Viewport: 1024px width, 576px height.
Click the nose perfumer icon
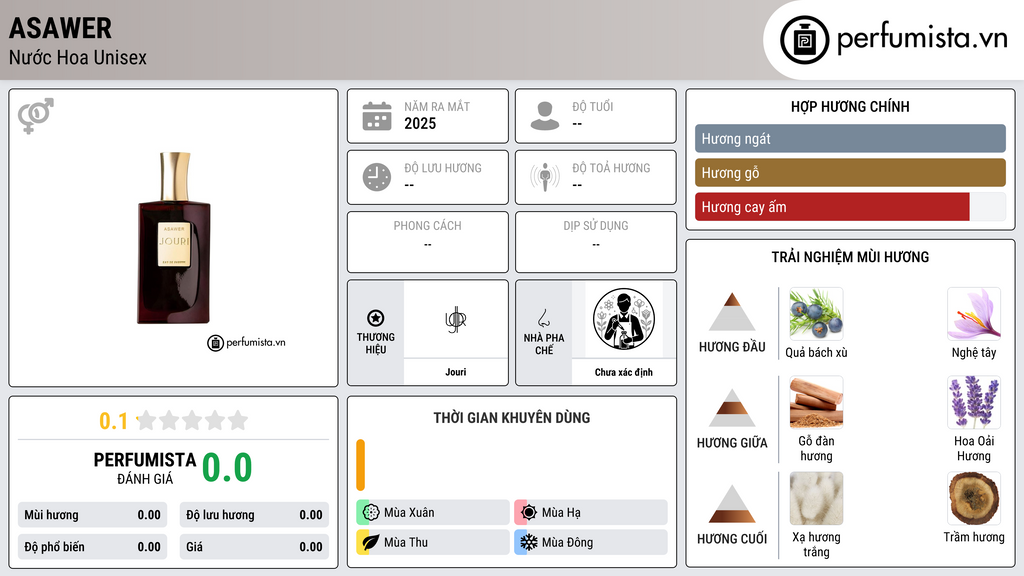coord(543,318)
